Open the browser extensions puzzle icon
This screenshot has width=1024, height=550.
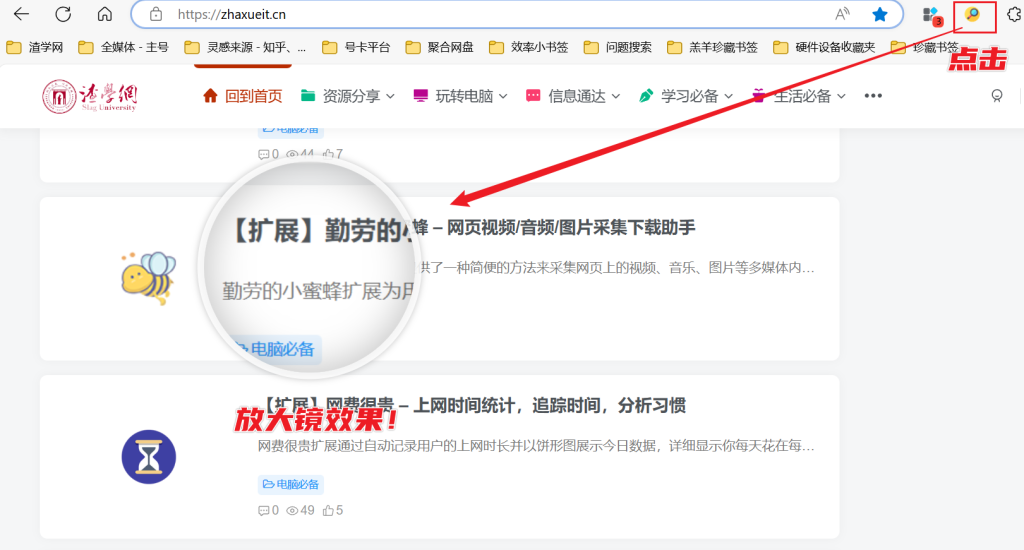pos(1014,14)
